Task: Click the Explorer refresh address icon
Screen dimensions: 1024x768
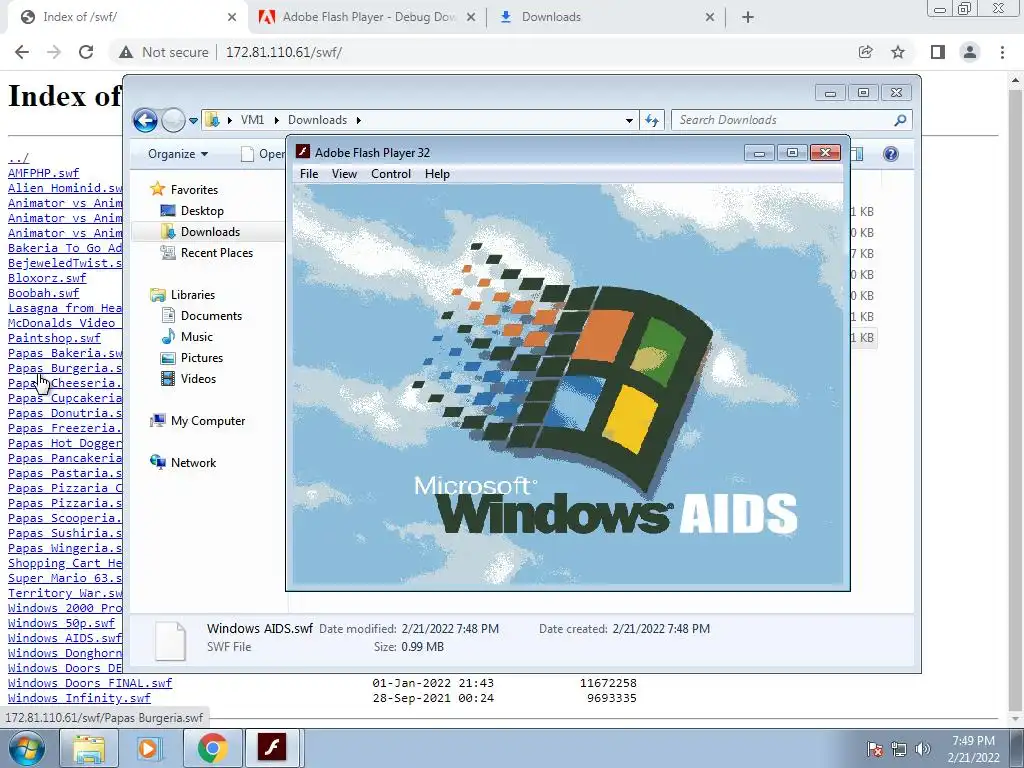Action: pos(652,120)
